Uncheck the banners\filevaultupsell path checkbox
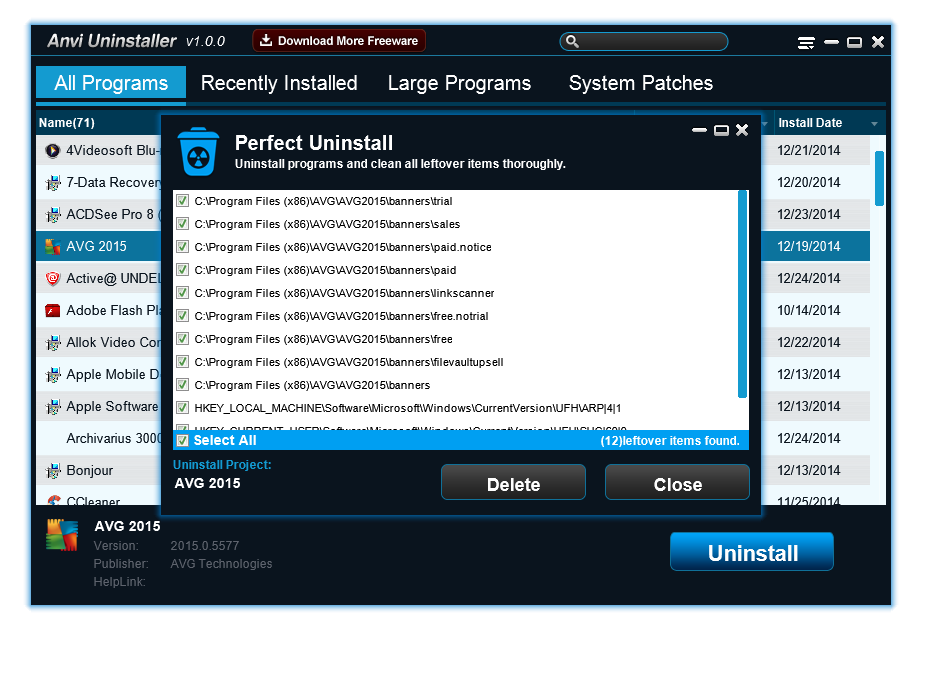Viewport: 944px width, 681px height. point(182,361)
